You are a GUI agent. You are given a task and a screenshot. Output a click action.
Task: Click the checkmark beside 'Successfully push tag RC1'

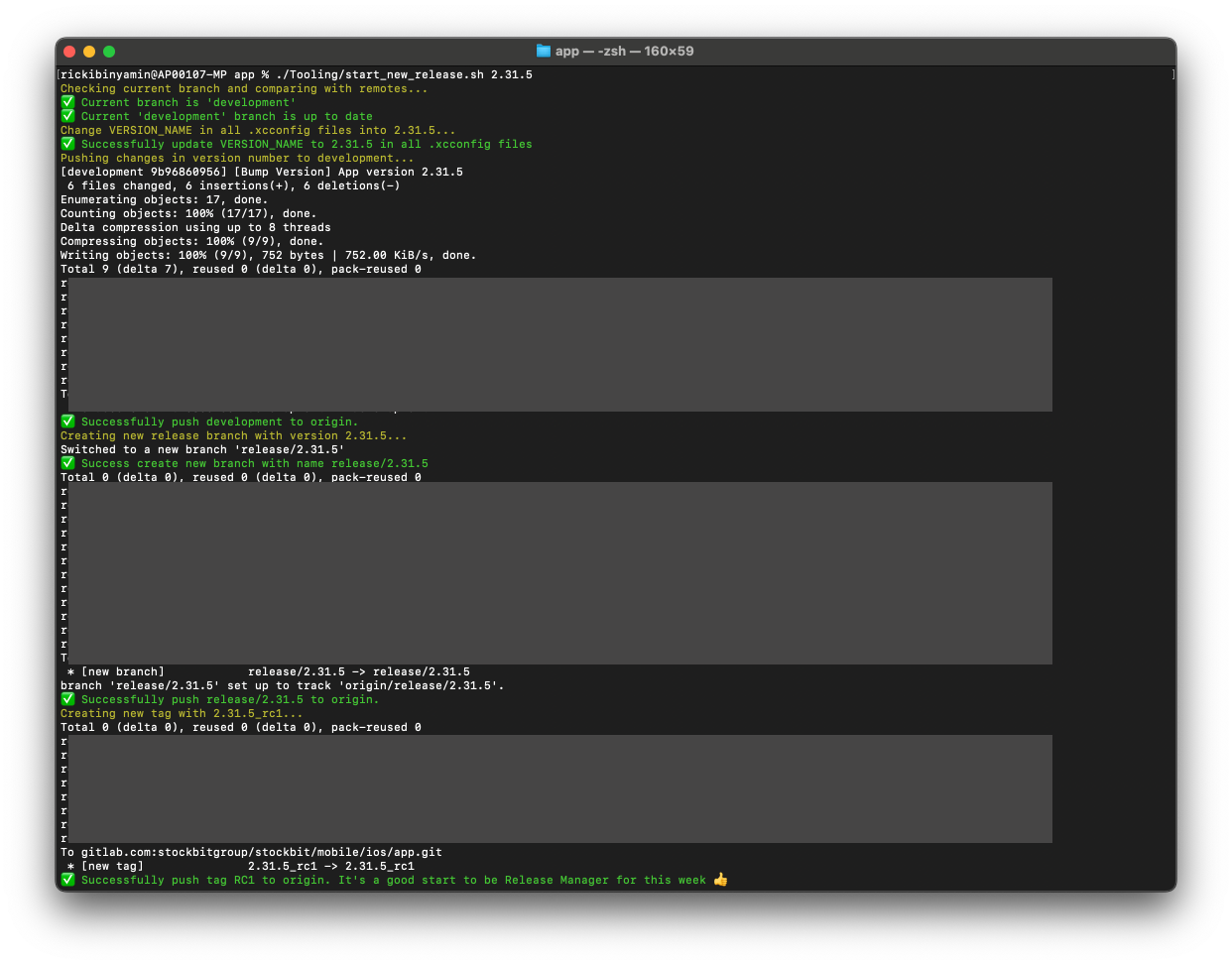click(x=67, y=880)
